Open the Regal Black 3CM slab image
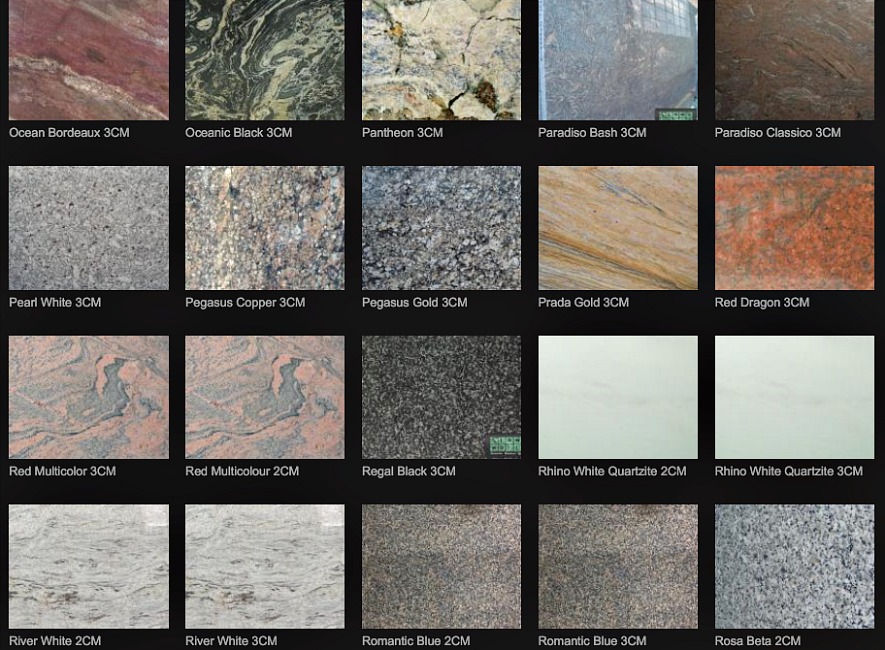The image size is (885, 650). click(x=441, y=397)
